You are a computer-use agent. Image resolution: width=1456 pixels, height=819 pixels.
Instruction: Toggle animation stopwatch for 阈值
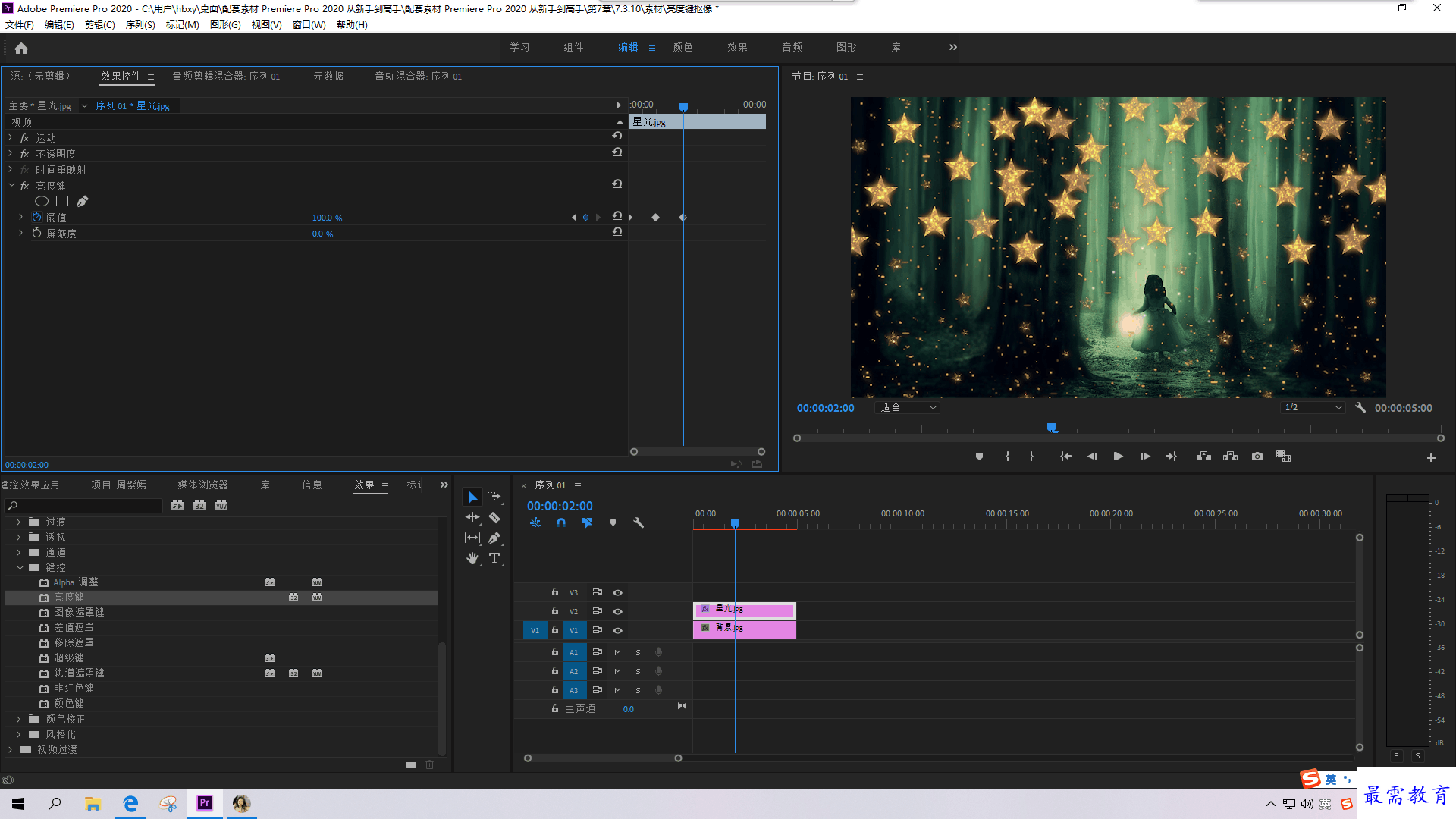point(36,217)
